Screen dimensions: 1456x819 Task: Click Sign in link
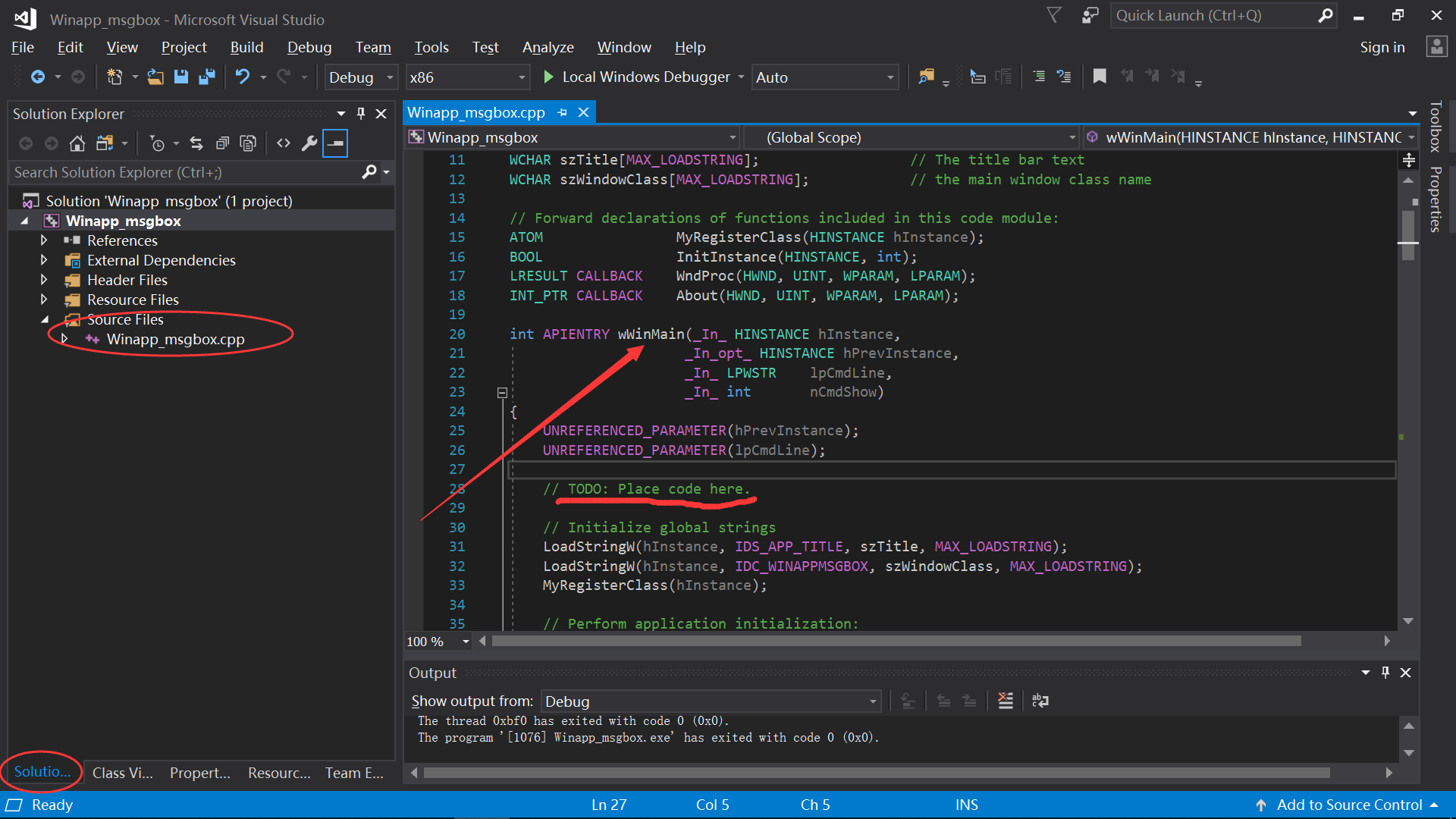pos(1382,47)
